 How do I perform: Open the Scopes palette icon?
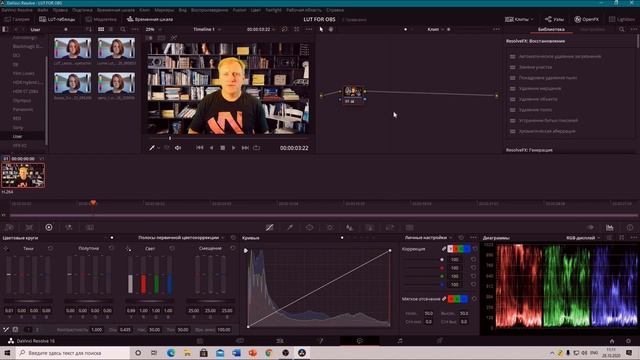point(609,227)
